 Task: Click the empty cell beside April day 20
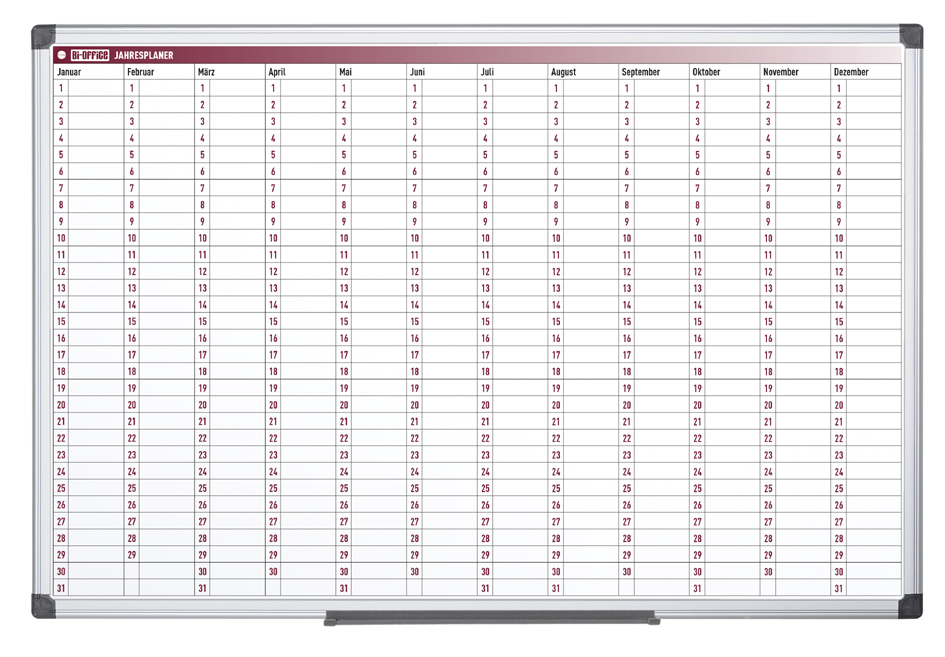coord(308,405)
